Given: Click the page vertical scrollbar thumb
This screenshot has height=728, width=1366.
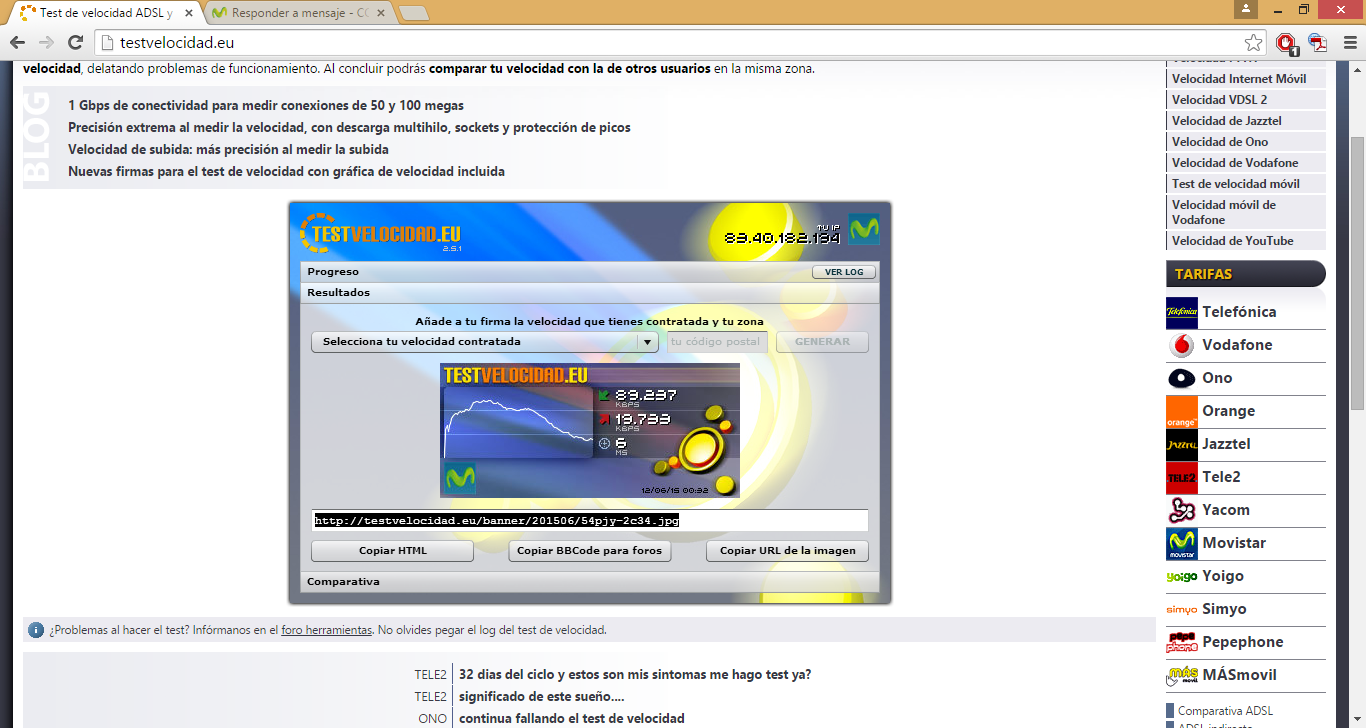Looking at the screenshot, I should 1357,273.
